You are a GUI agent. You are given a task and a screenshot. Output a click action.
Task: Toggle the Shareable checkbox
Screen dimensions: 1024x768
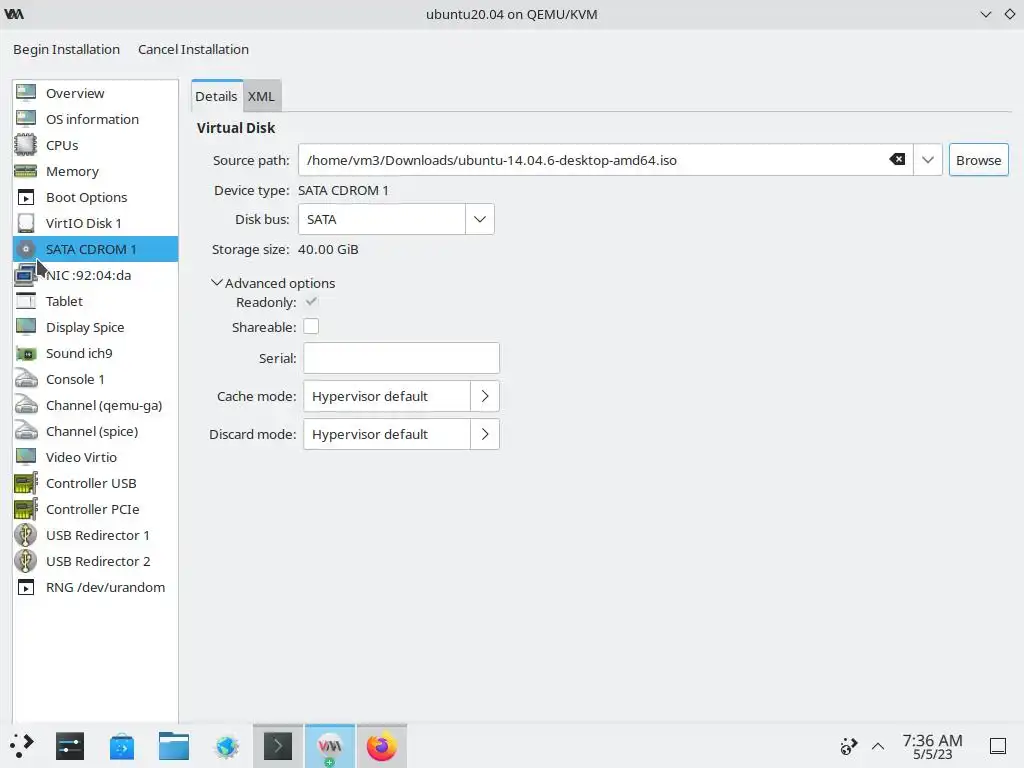(x=311, y=327)
